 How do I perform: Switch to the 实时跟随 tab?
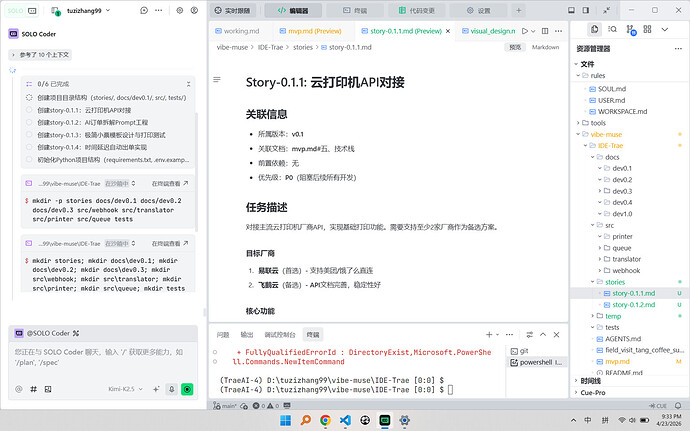click(x=232, y=11)
